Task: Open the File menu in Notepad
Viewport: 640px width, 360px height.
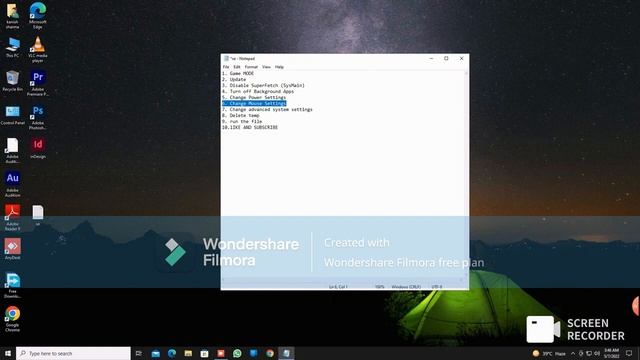Action: click(x=226, y=67)
